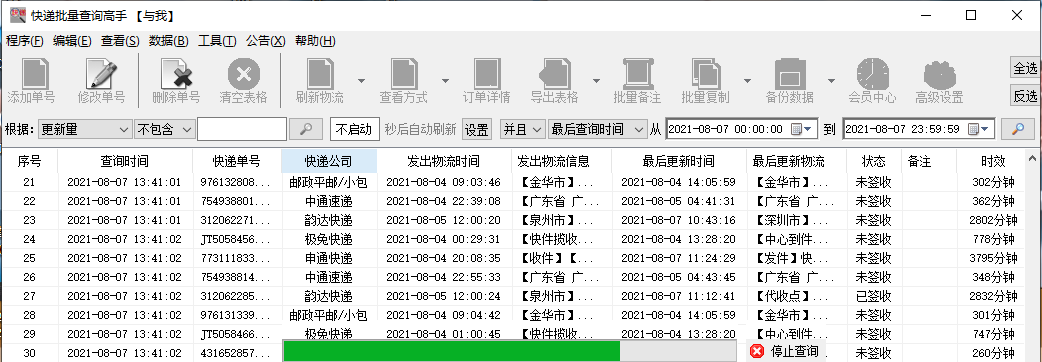Click the 导出表格 icon
Screen dimensions: 1042x362
pos(554,73)
